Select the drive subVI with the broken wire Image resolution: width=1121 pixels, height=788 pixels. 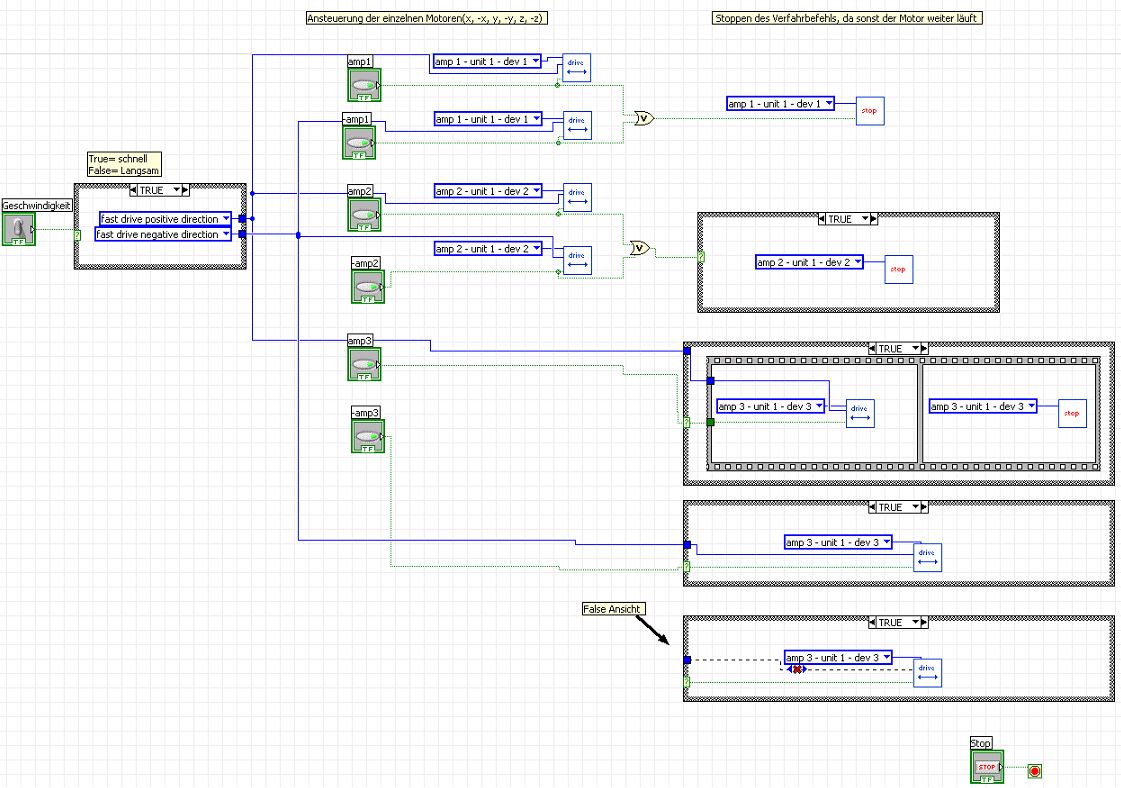click(x=927, y=673)
